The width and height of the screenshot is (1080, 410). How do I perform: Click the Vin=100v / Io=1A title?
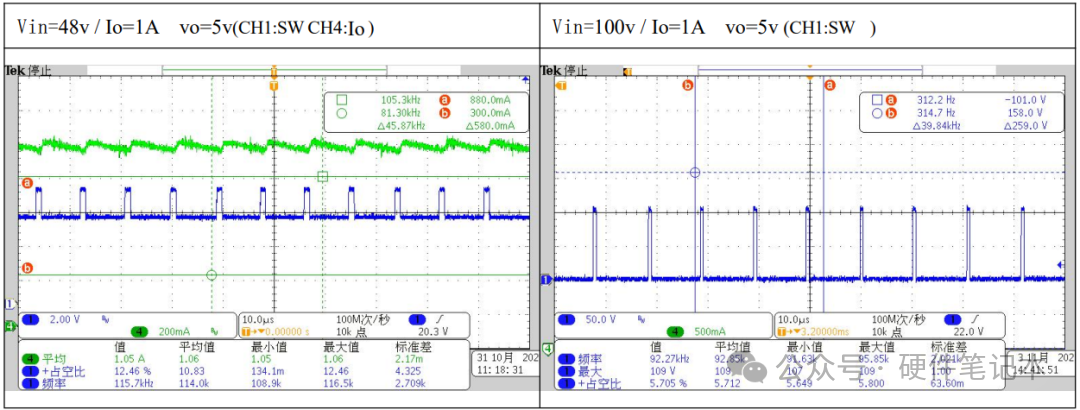tap(628, 27)
